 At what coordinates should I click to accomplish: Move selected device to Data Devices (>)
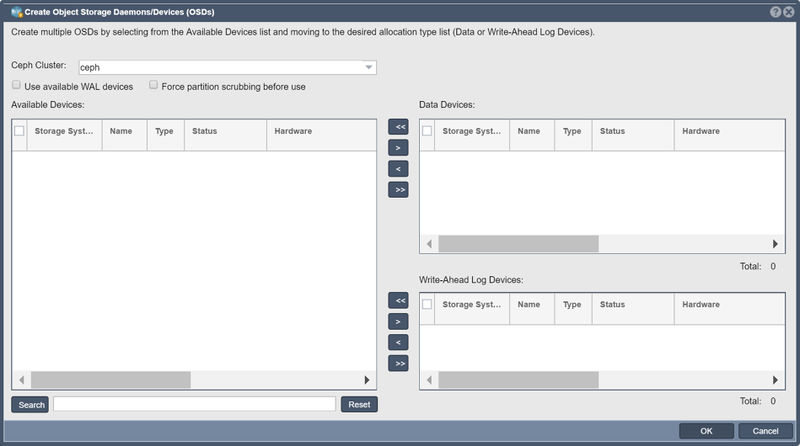(398, 148)
